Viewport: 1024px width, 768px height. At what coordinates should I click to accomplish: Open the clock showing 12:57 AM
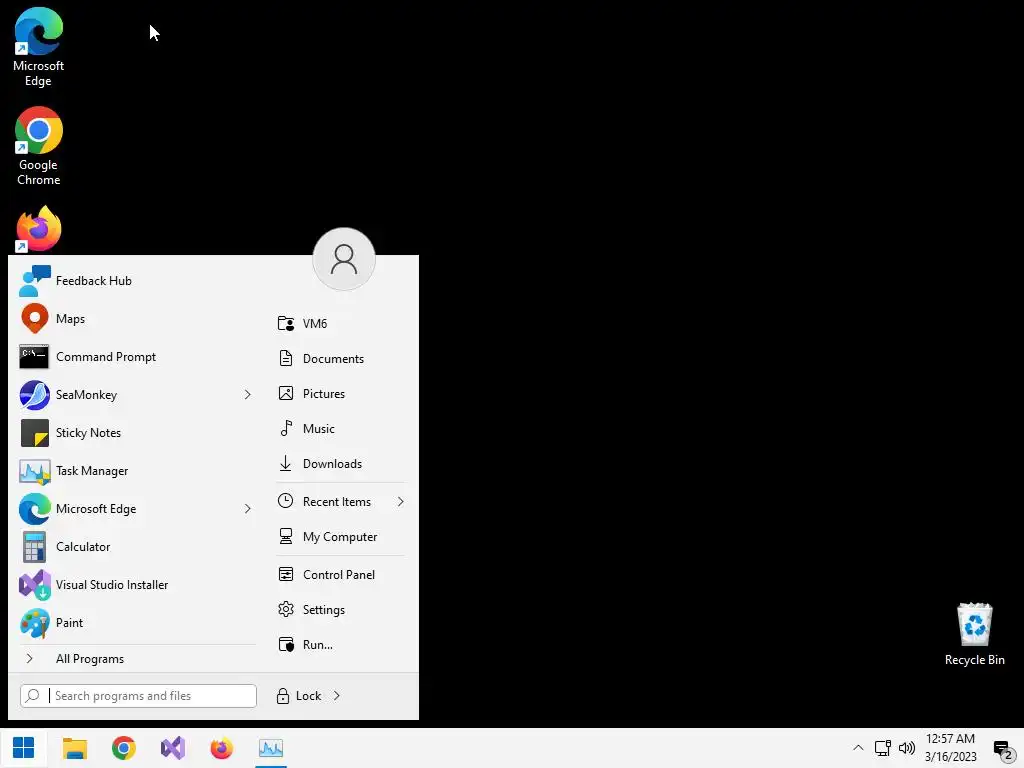(x=950, y=748)
